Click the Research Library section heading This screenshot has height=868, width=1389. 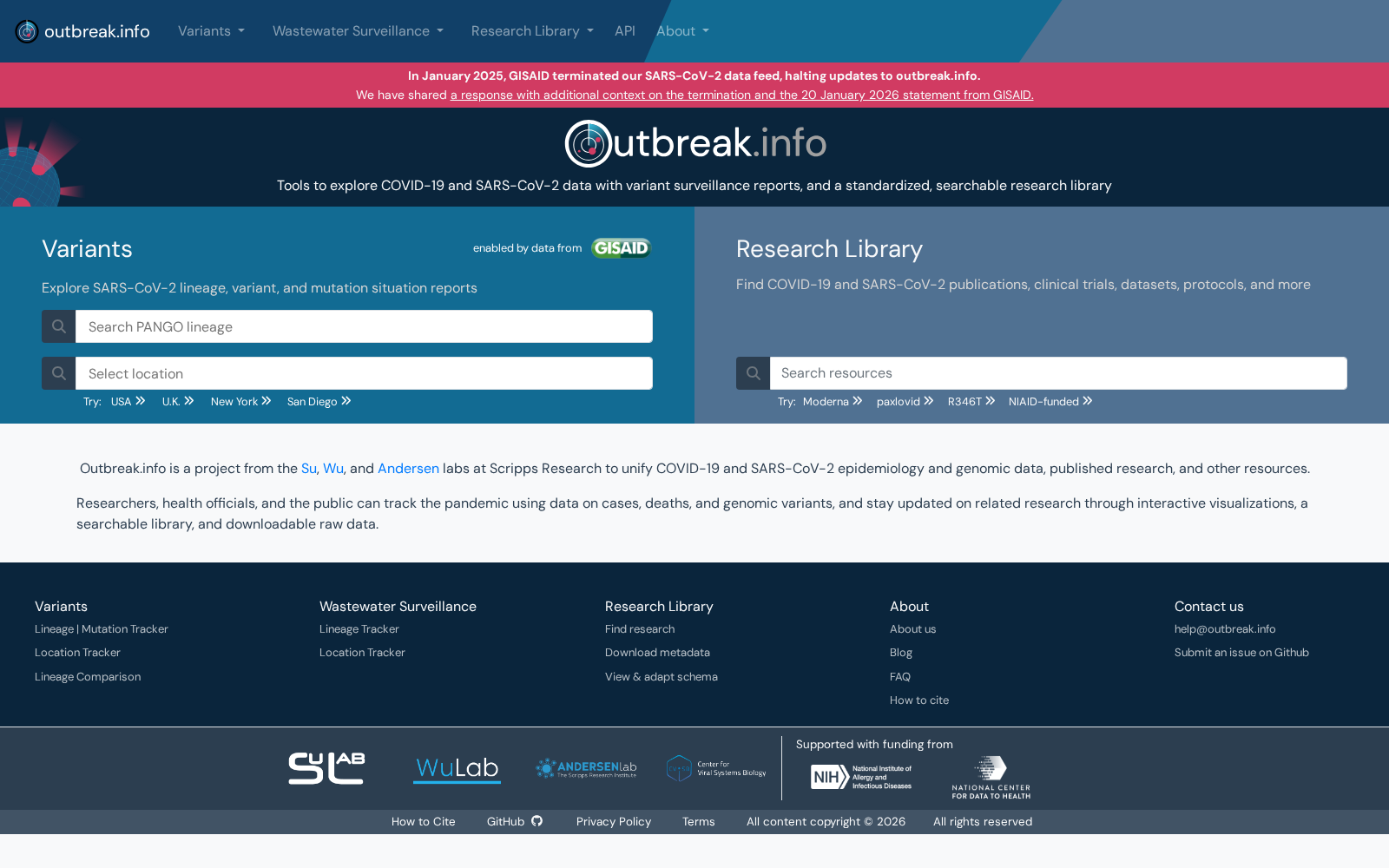click(x=829, y=249)
